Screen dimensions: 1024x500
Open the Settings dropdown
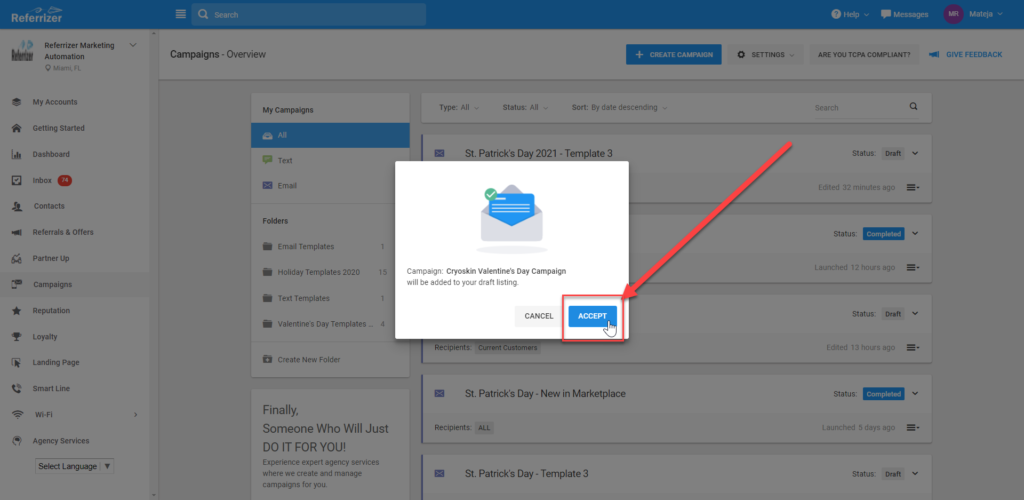(766, 54)
